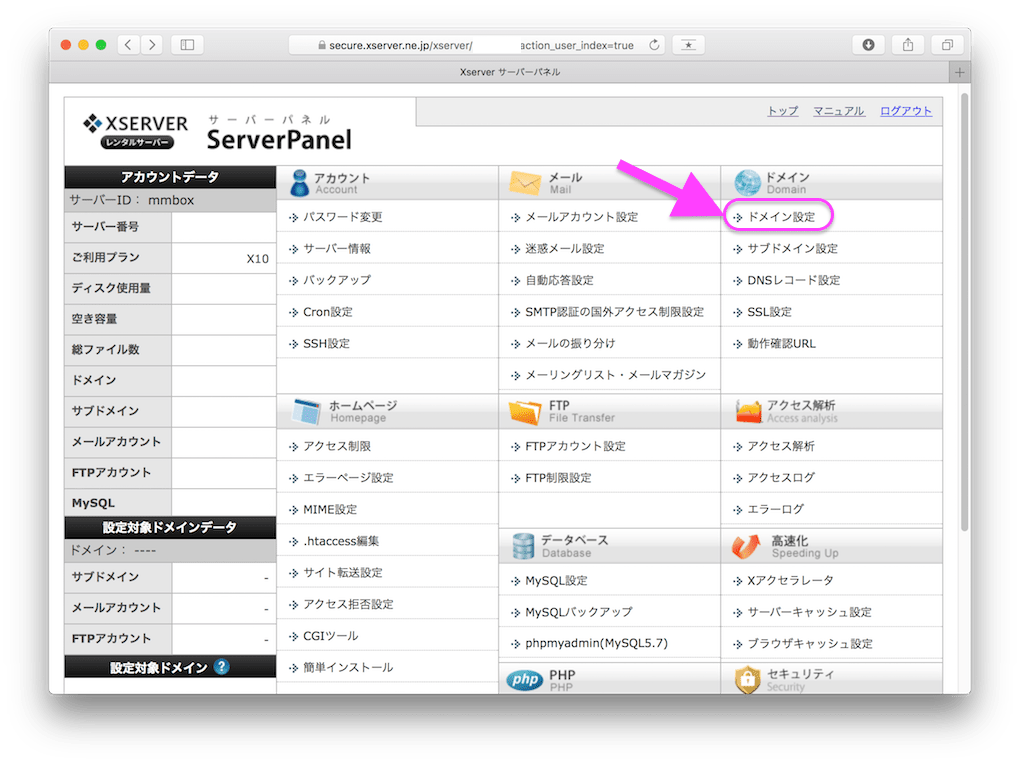Click the Security padlock icon

pos(747,680)
